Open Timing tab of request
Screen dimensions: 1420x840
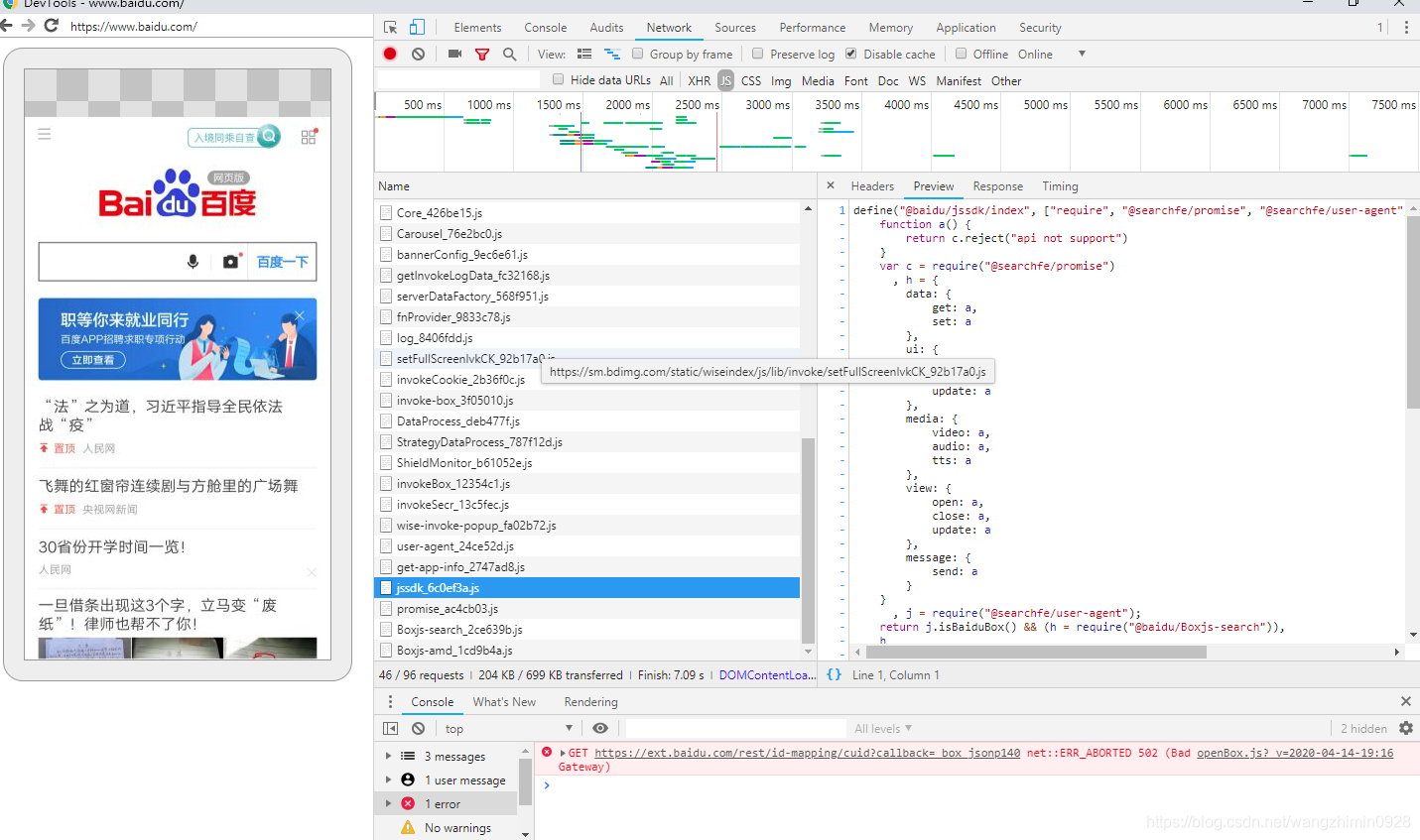tap(1060, 185)
